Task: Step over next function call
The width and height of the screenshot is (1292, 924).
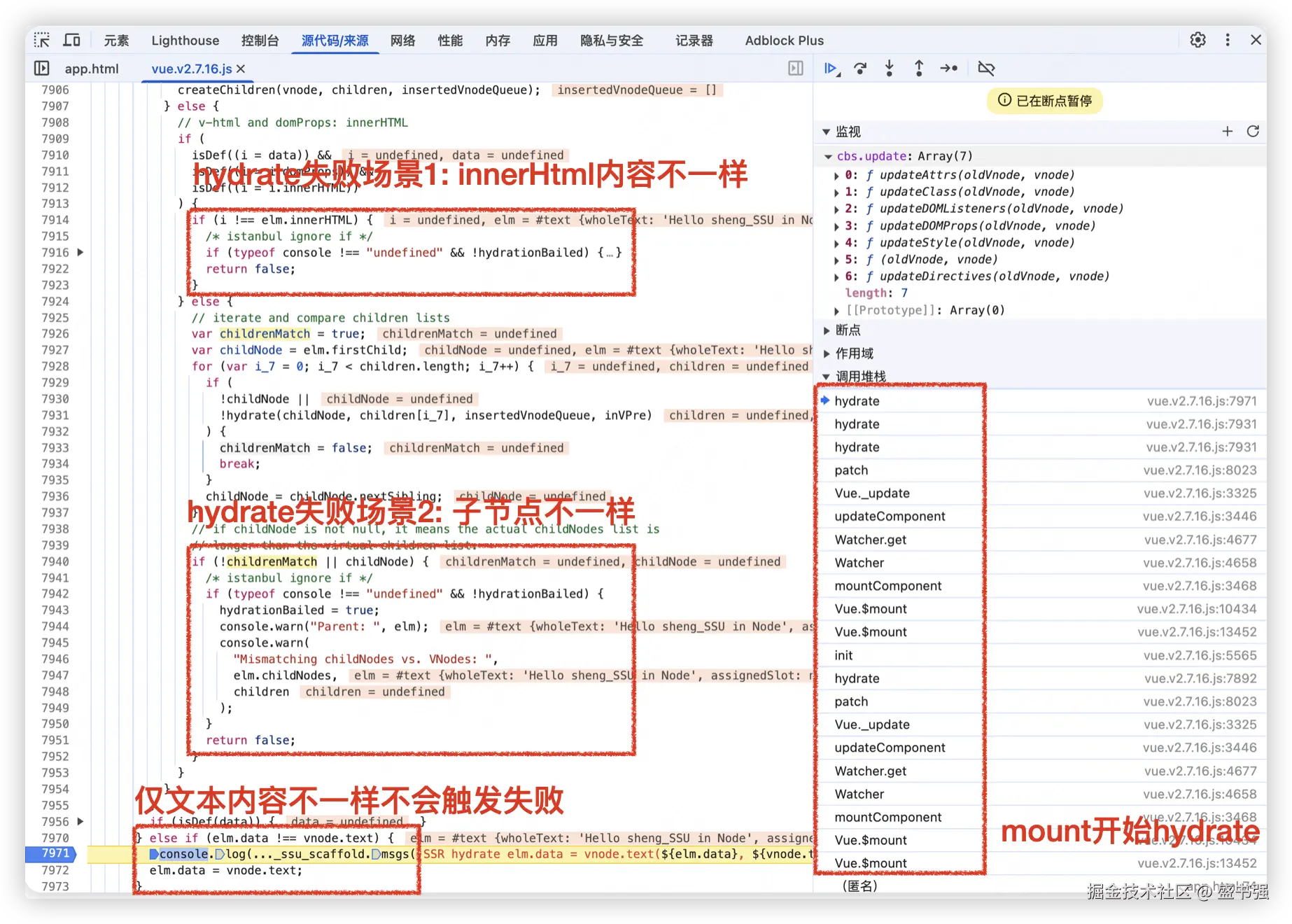Action: (x=860, y=69)
